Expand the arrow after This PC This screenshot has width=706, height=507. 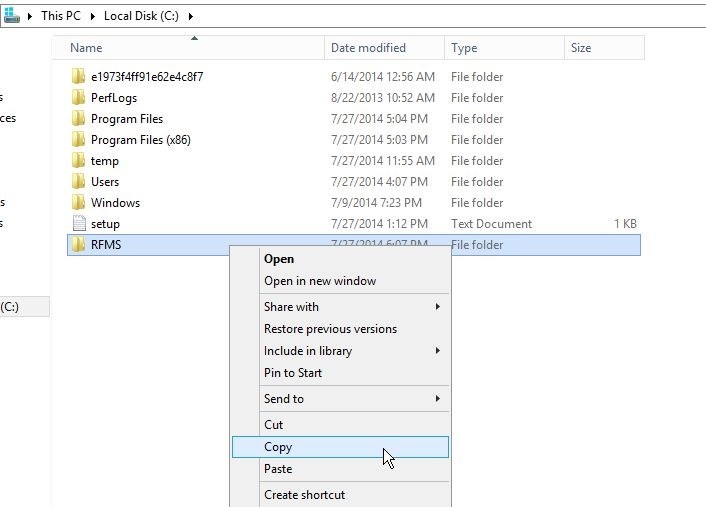(x=92, y=16)
